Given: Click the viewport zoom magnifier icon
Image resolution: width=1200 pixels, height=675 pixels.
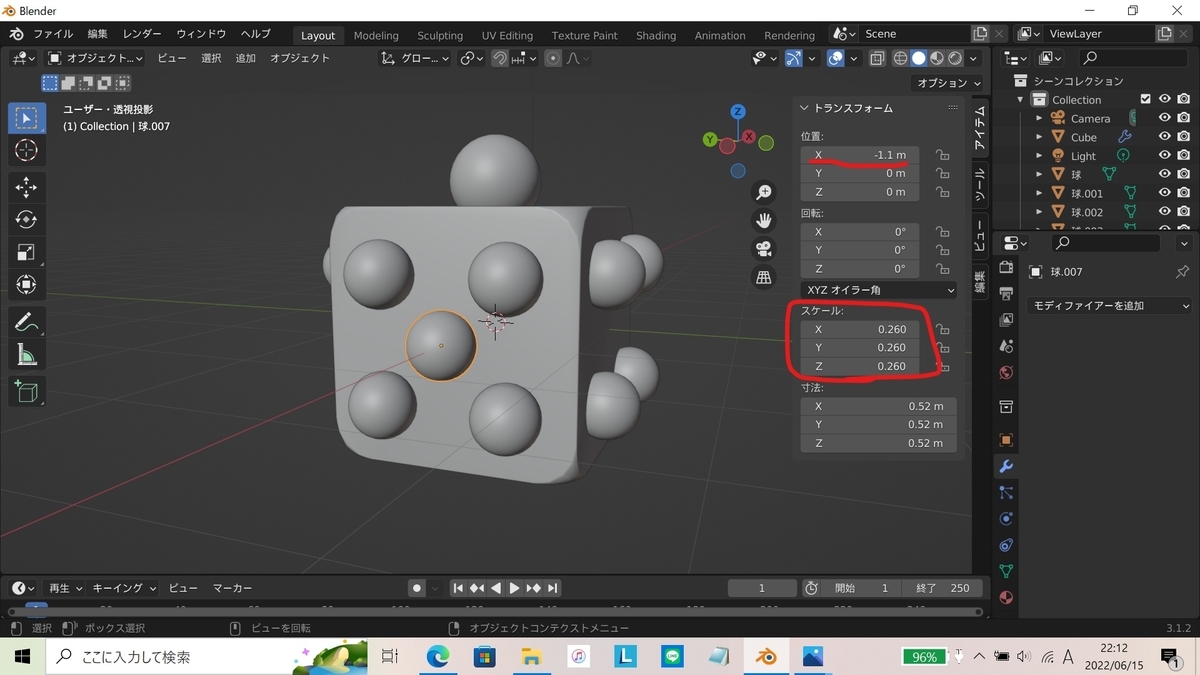Looking at the screenshot, I should (764, 192).
